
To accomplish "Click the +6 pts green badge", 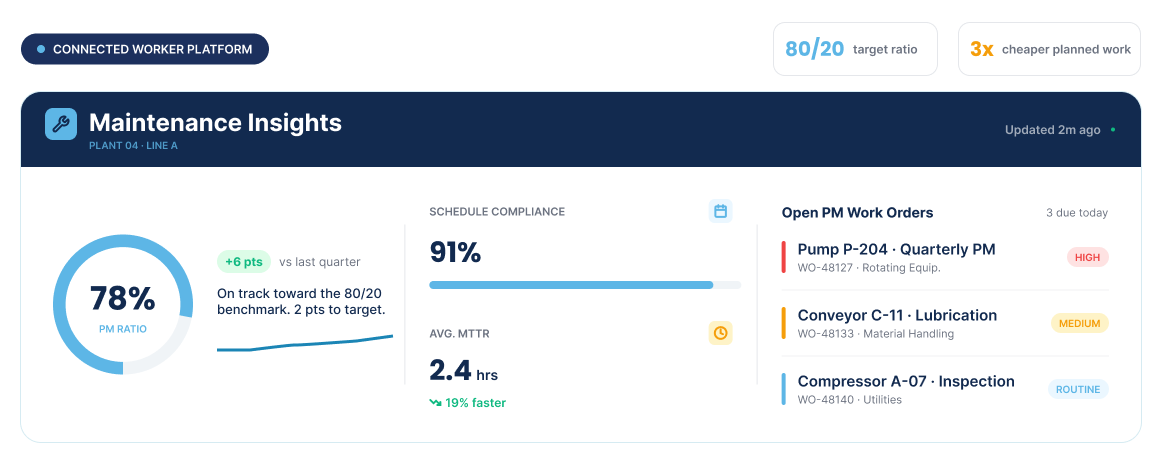I will [244, 262].
